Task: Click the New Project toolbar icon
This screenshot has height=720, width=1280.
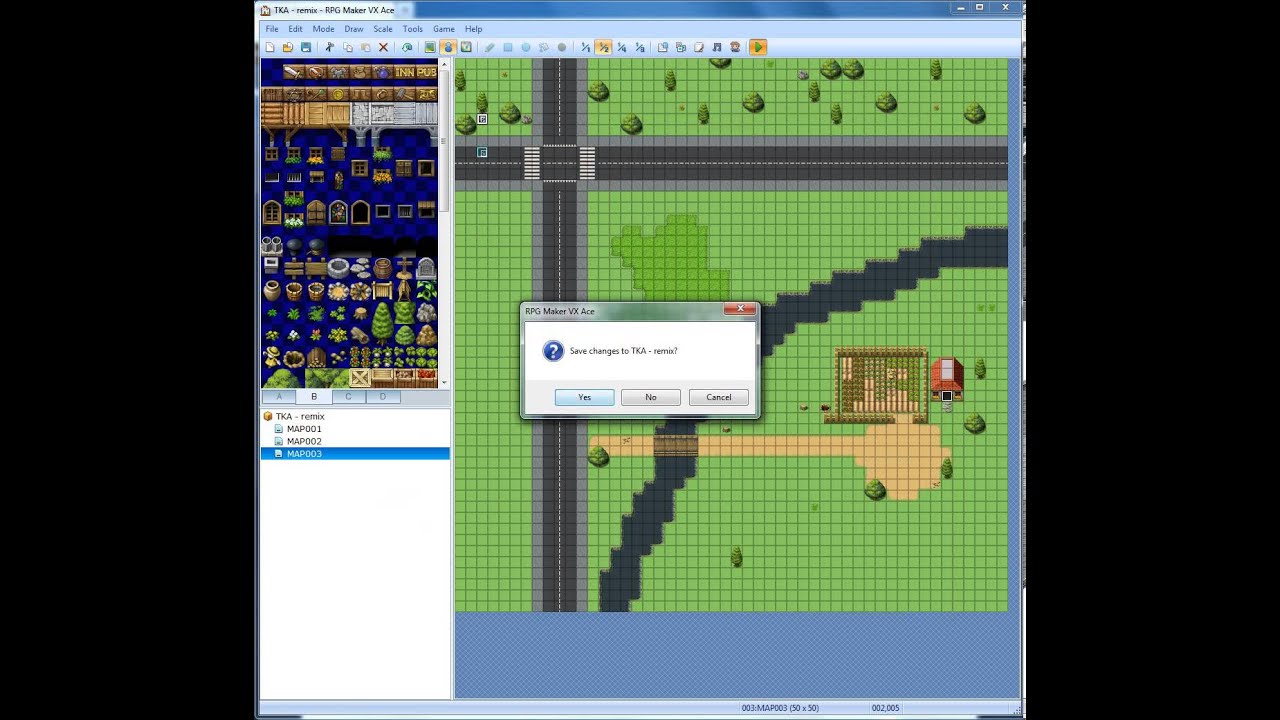Action: (x=269, y=47)
